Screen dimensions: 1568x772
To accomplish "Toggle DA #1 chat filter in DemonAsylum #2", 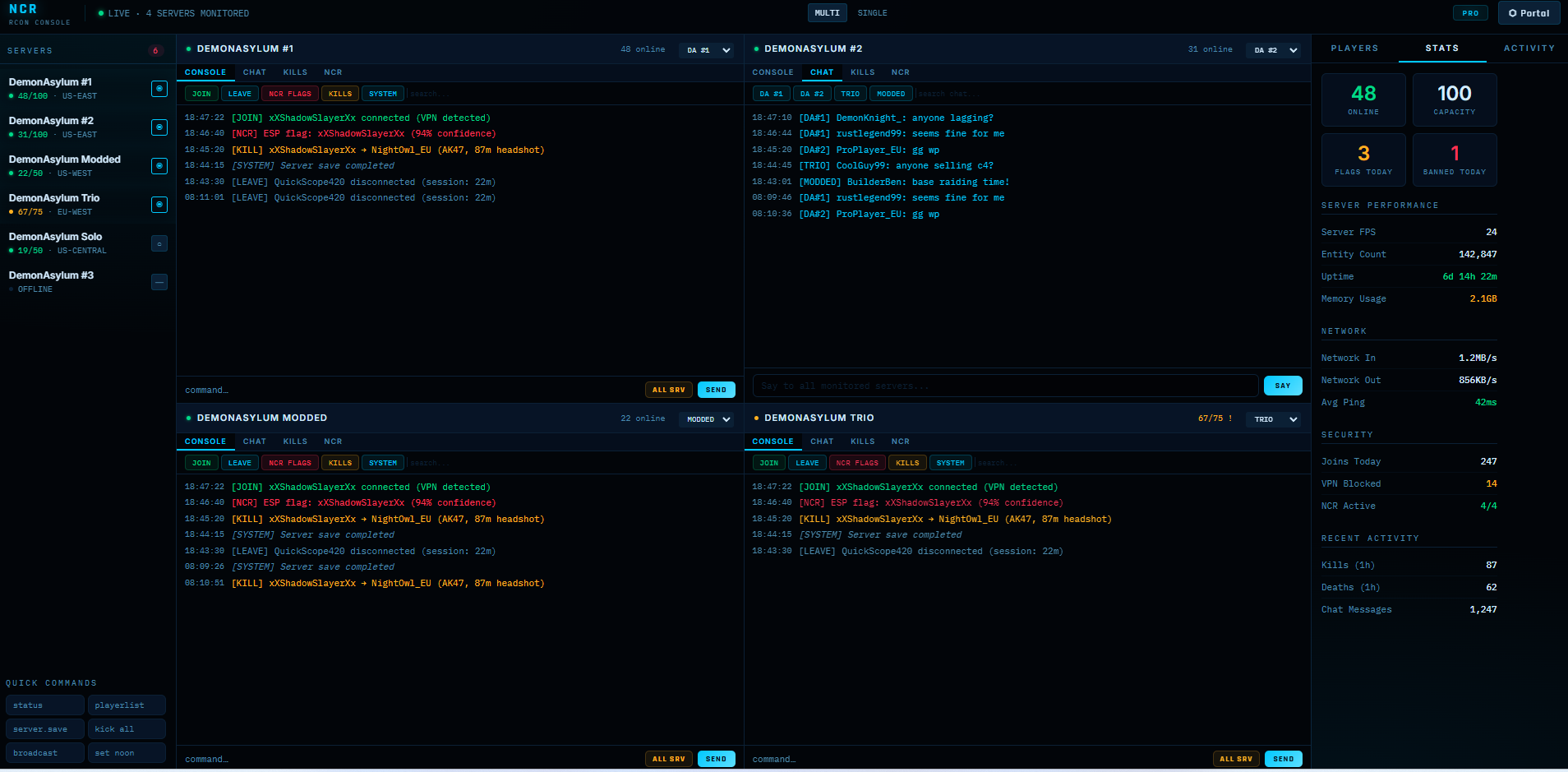I will pos(771,94).
